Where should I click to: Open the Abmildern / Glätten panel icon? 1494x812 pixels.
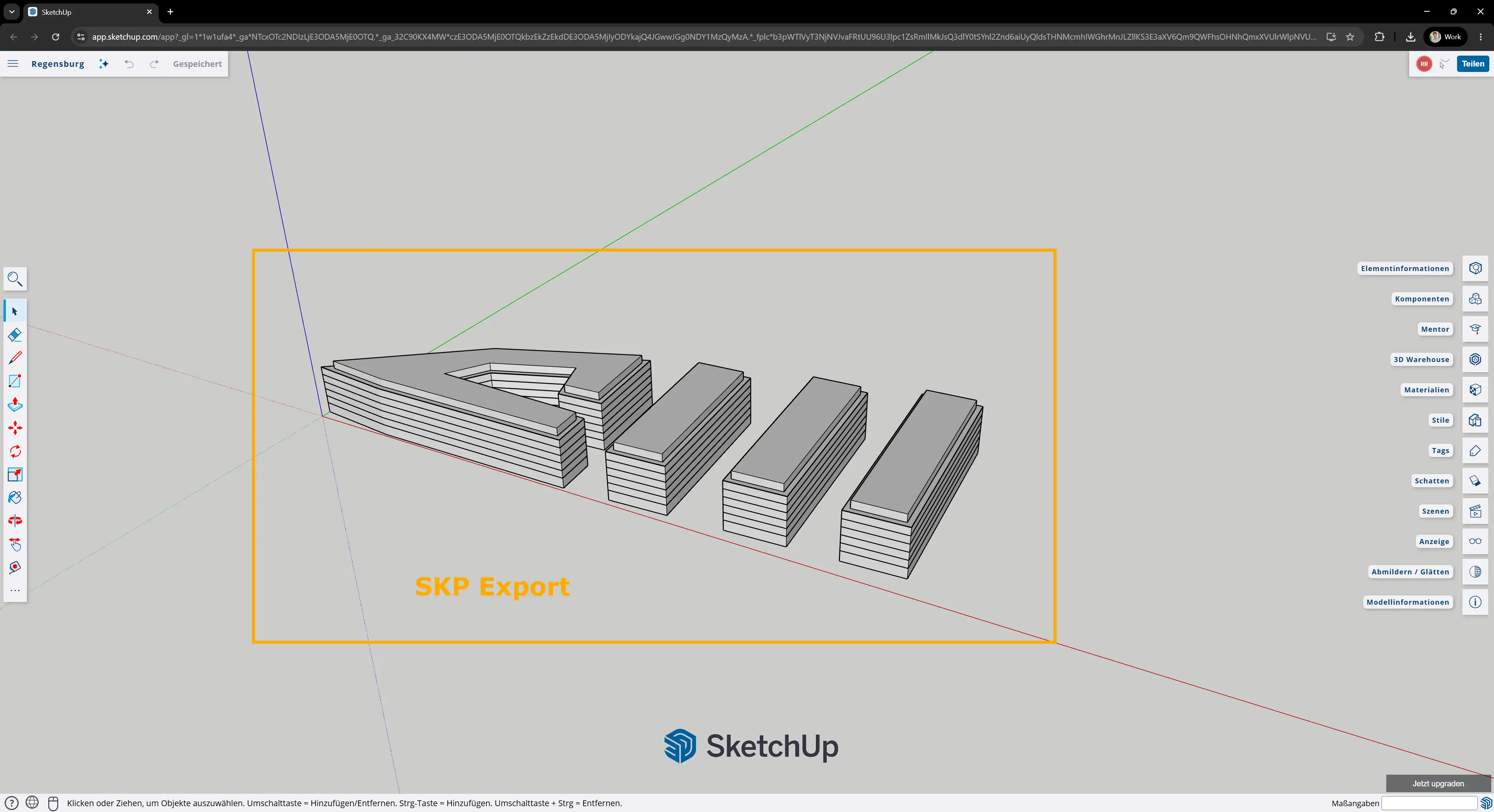[x=1475, y=571]
